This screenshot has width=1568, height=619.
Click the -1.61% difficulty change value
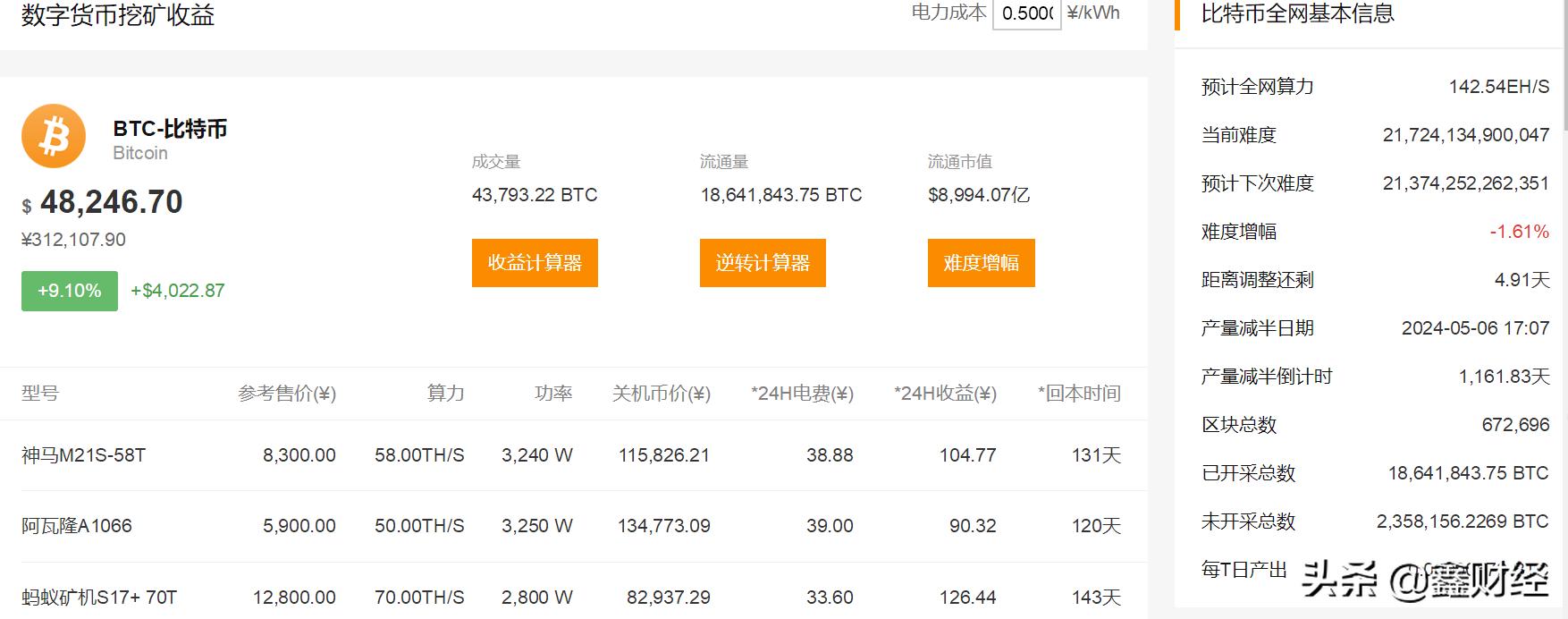coord(1519,232)
